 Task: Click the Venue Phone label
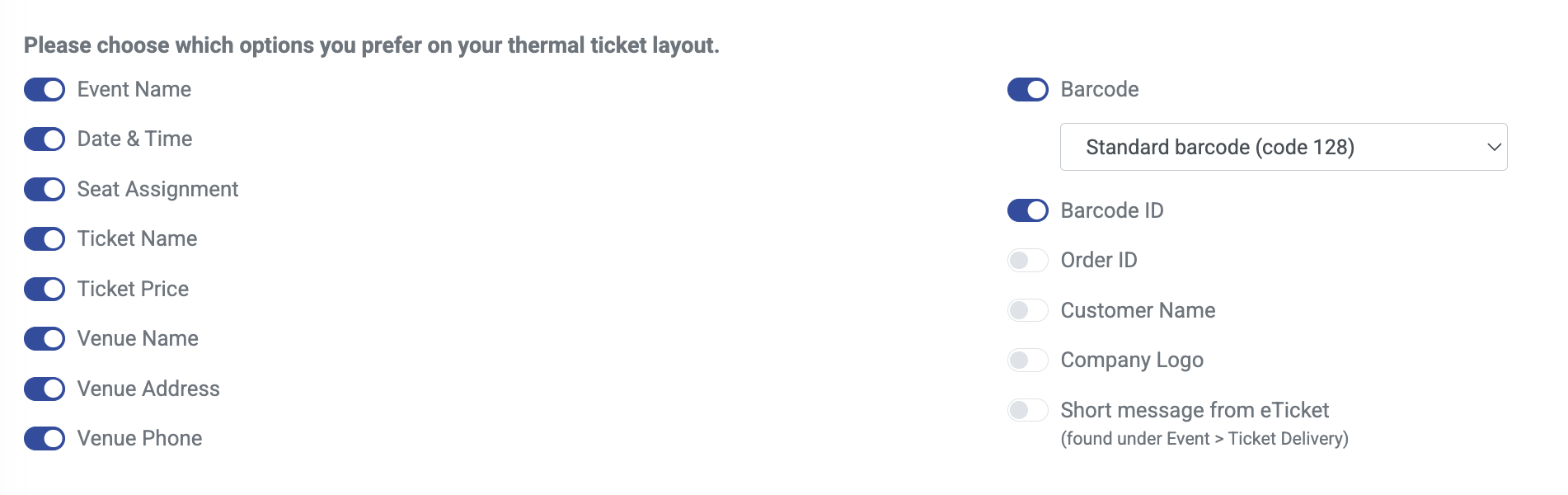(139, 439)
